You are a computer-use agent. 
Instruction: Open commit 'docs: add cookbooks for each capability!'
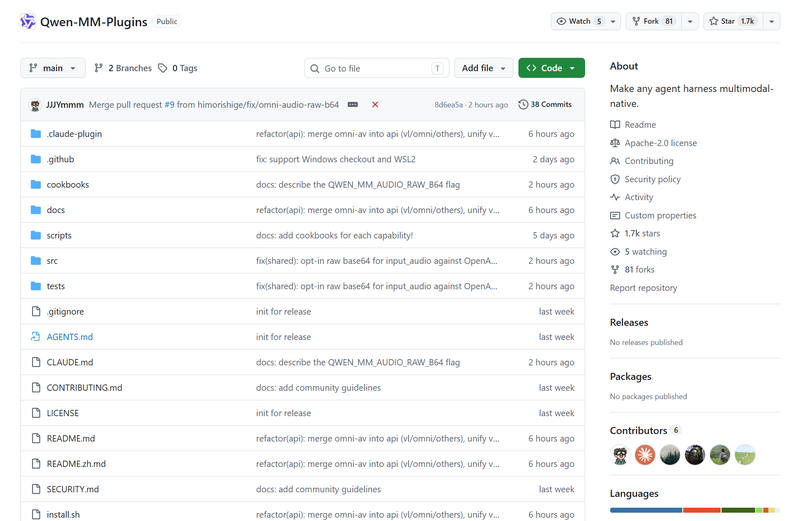334,235
